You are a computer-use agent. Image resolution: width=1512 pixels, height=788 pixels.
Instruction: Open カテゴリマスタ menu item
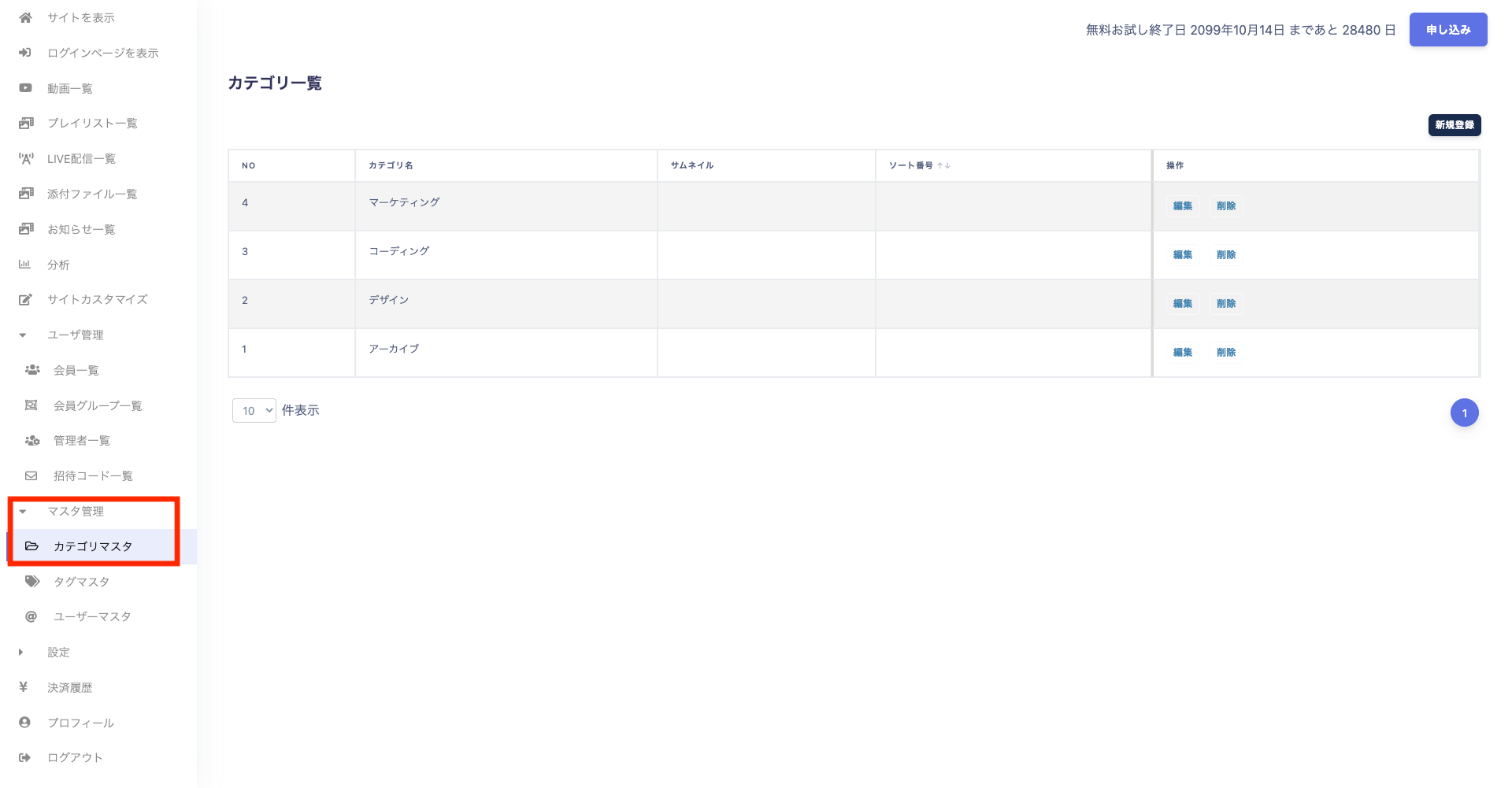point(92,546)
